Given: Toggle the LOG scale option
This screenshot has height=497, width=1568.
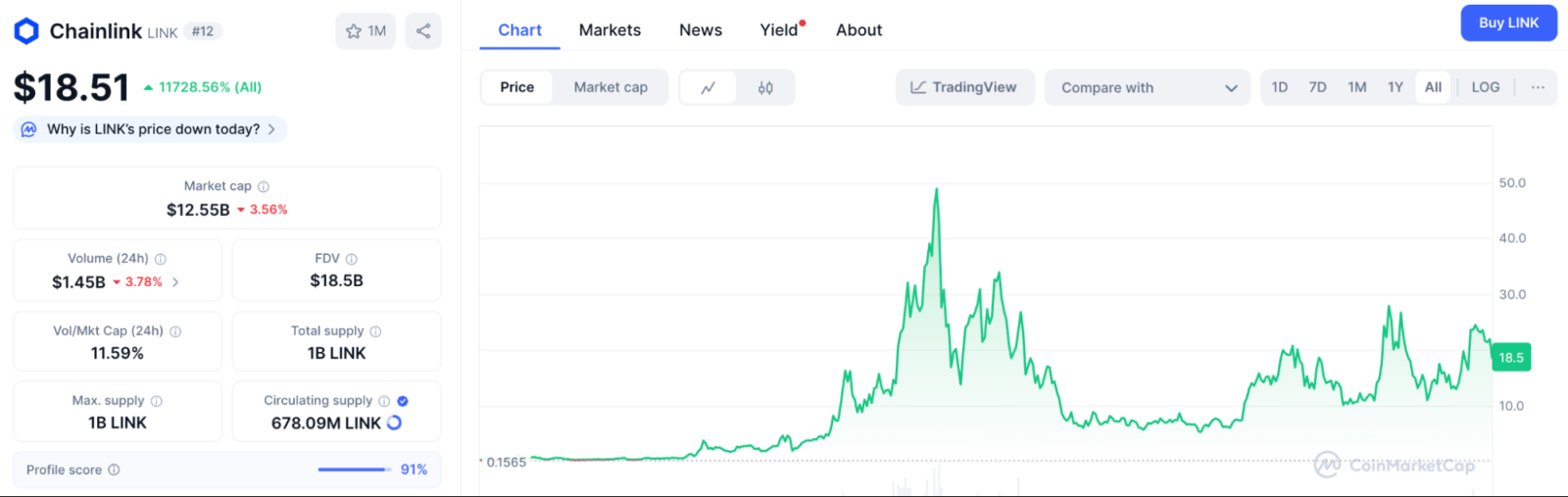Looking at the screenshot, I should 1485,87.
